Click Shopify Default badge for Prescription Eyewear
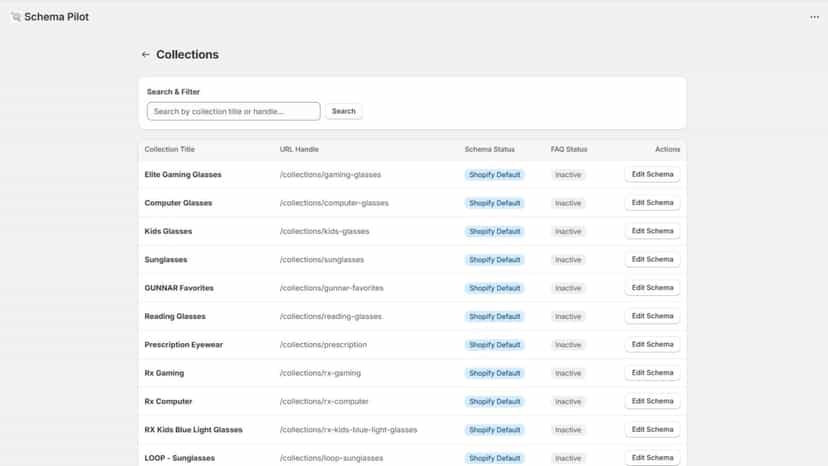The height and width of the screenshot is (466, 828). [x=494, y=344]
